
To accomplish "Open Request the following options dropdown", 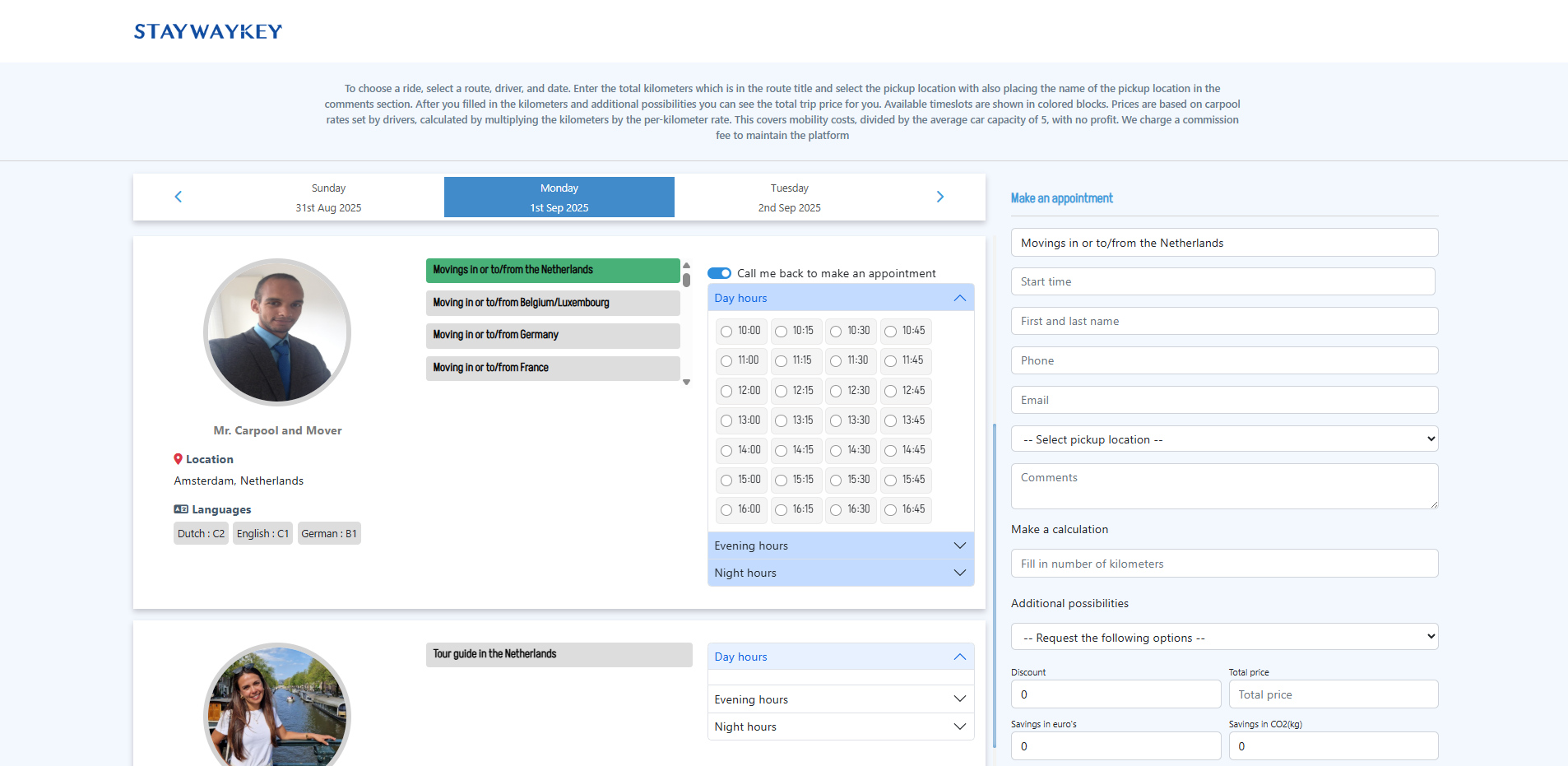I will 1224,637.
